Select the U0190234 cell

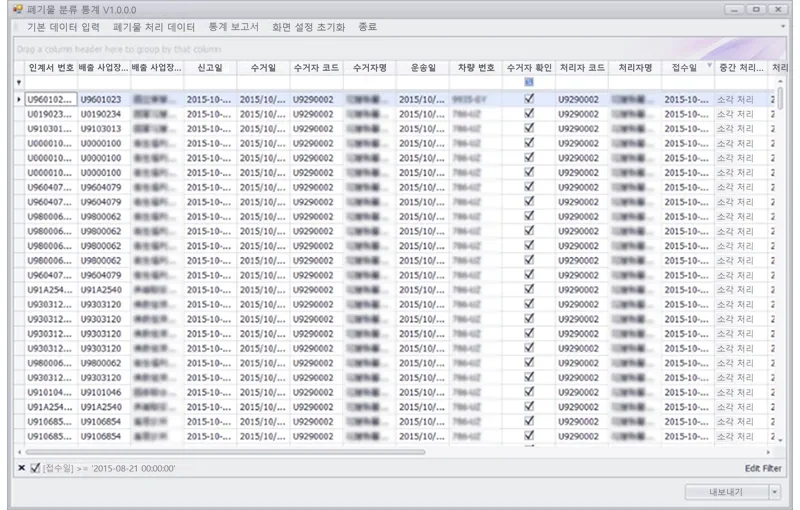(x=104, y=114)
